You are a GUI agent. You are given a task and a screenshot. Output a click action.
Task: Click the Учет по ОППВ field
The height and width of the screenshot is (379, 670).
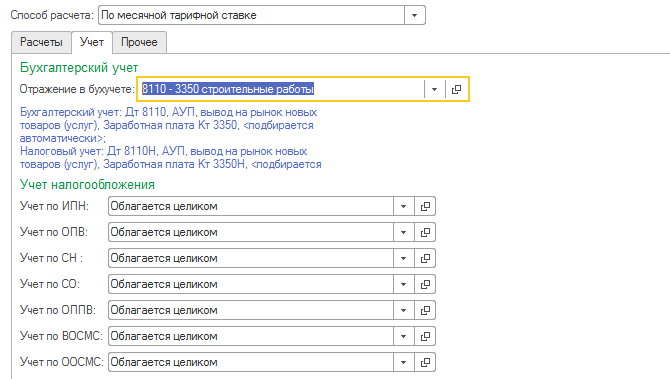(x=251, y=310)
